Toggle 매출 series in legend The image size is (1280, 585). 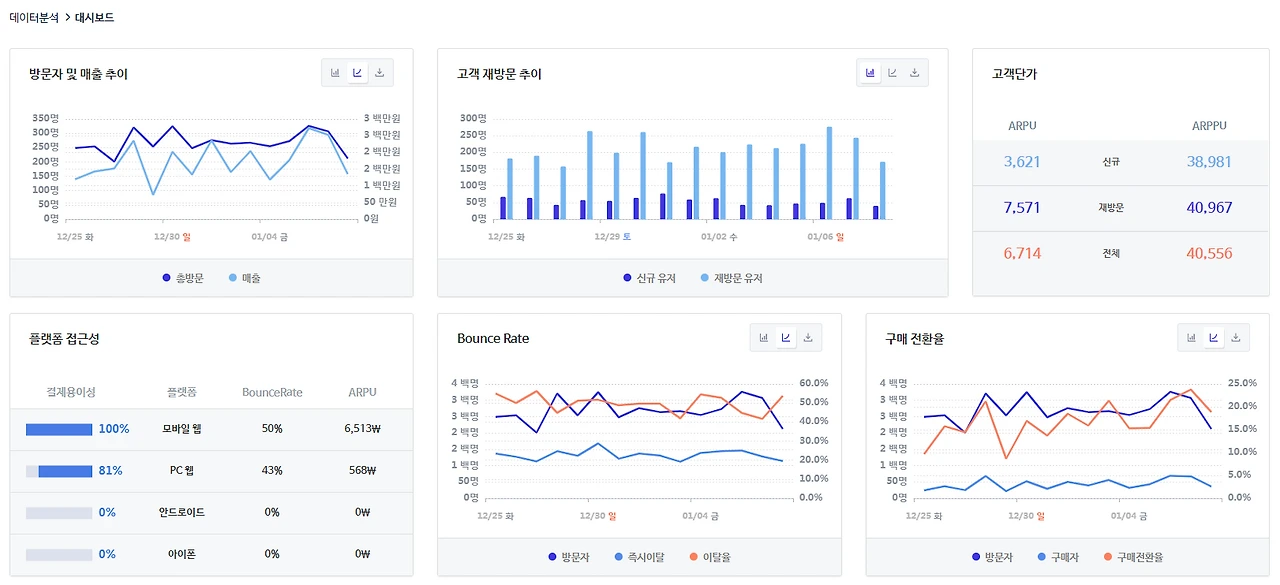click(245, 278)
